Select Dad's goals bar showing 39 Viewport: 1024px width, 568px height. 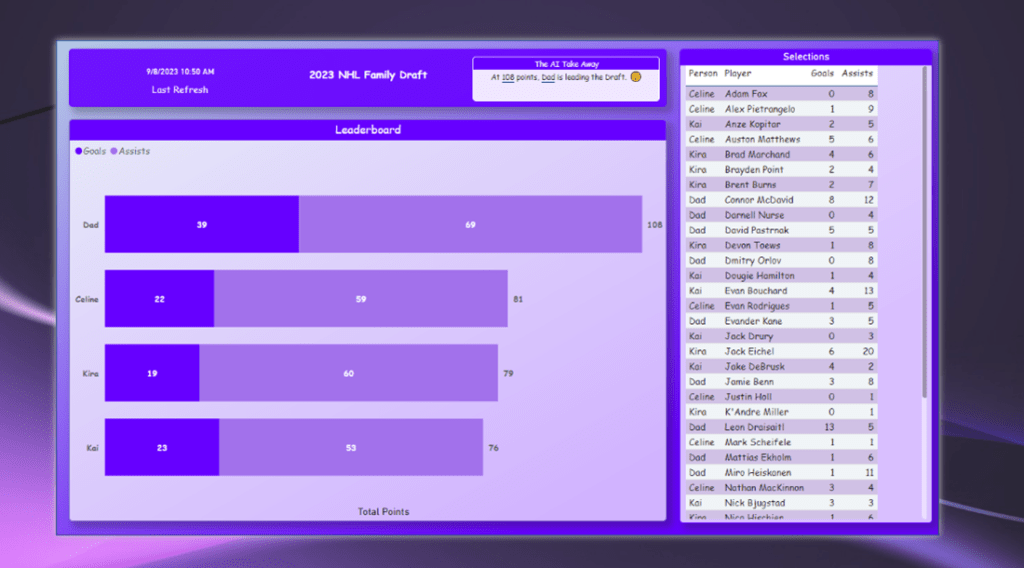[202, 224]
